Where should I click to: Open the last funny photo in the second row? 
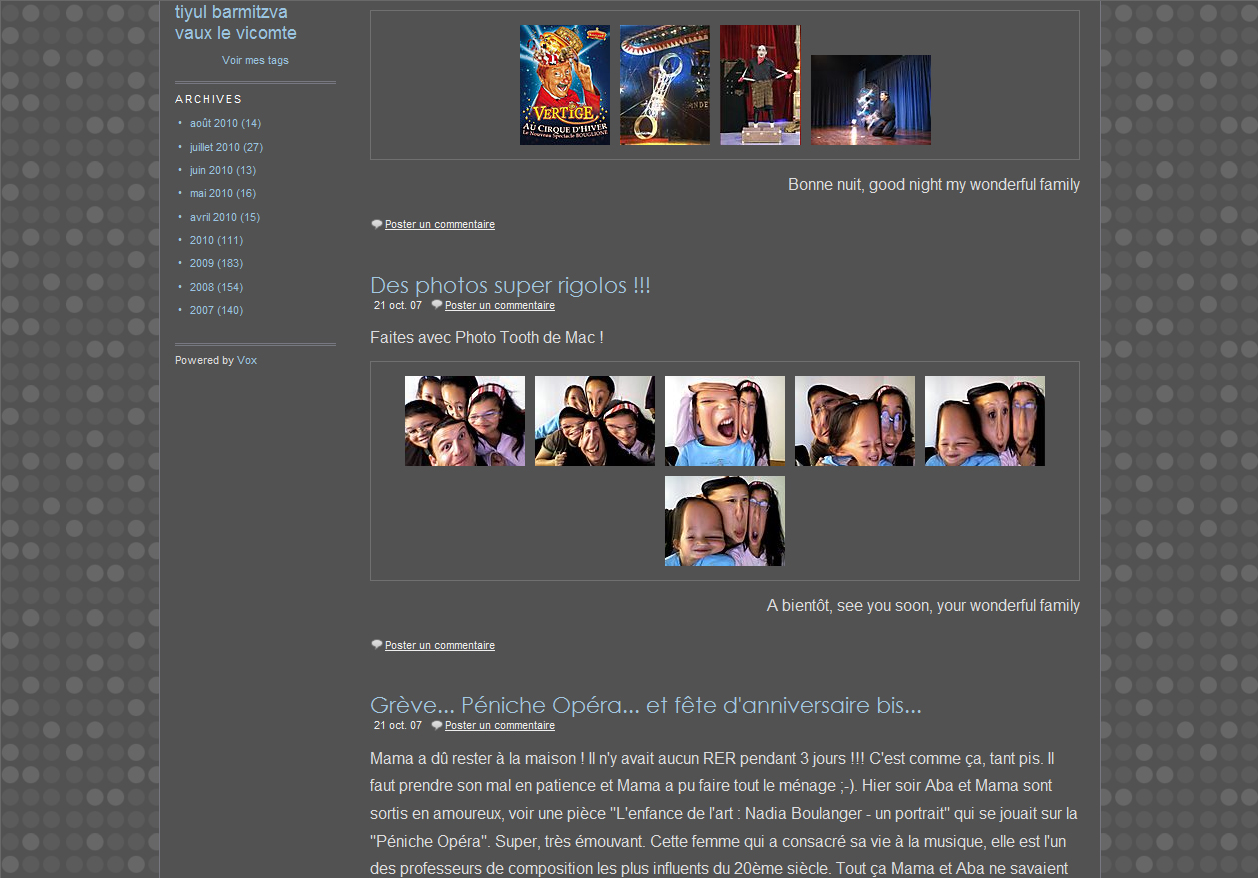coord(724,521)
